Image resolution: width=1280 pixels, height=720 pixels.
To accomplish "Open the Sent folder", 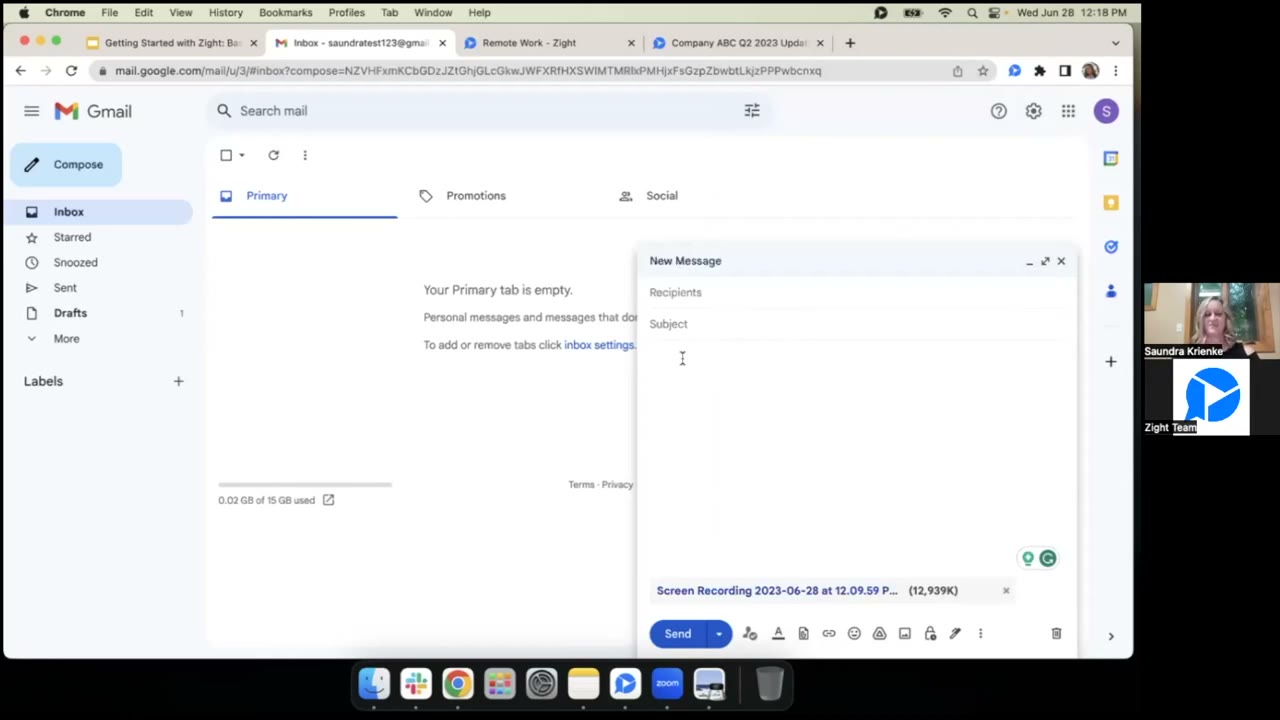I will pyautogui.click(x=97, y=288).
